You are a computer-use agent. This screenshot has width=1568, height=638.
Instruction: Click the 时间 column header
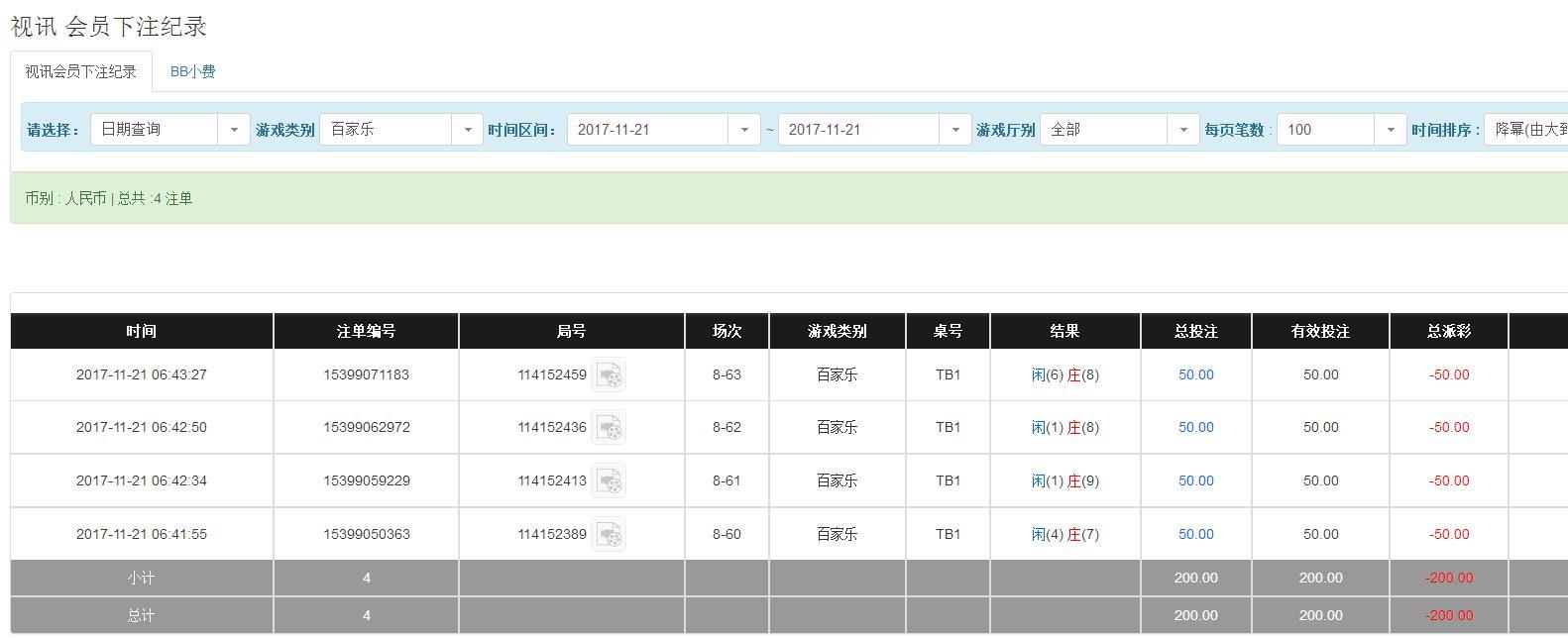tap(141, 331)
